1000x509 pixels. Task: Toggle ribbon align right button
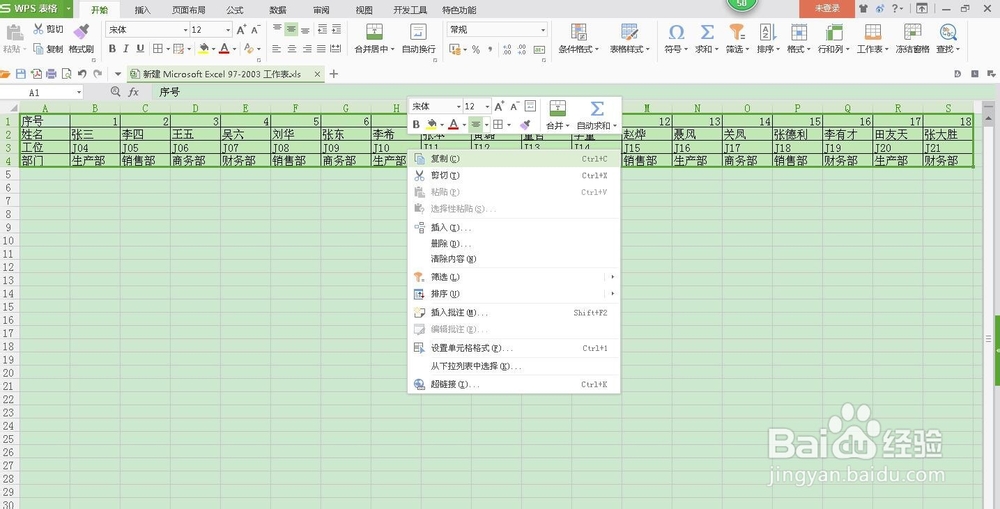tap(307, 48)
